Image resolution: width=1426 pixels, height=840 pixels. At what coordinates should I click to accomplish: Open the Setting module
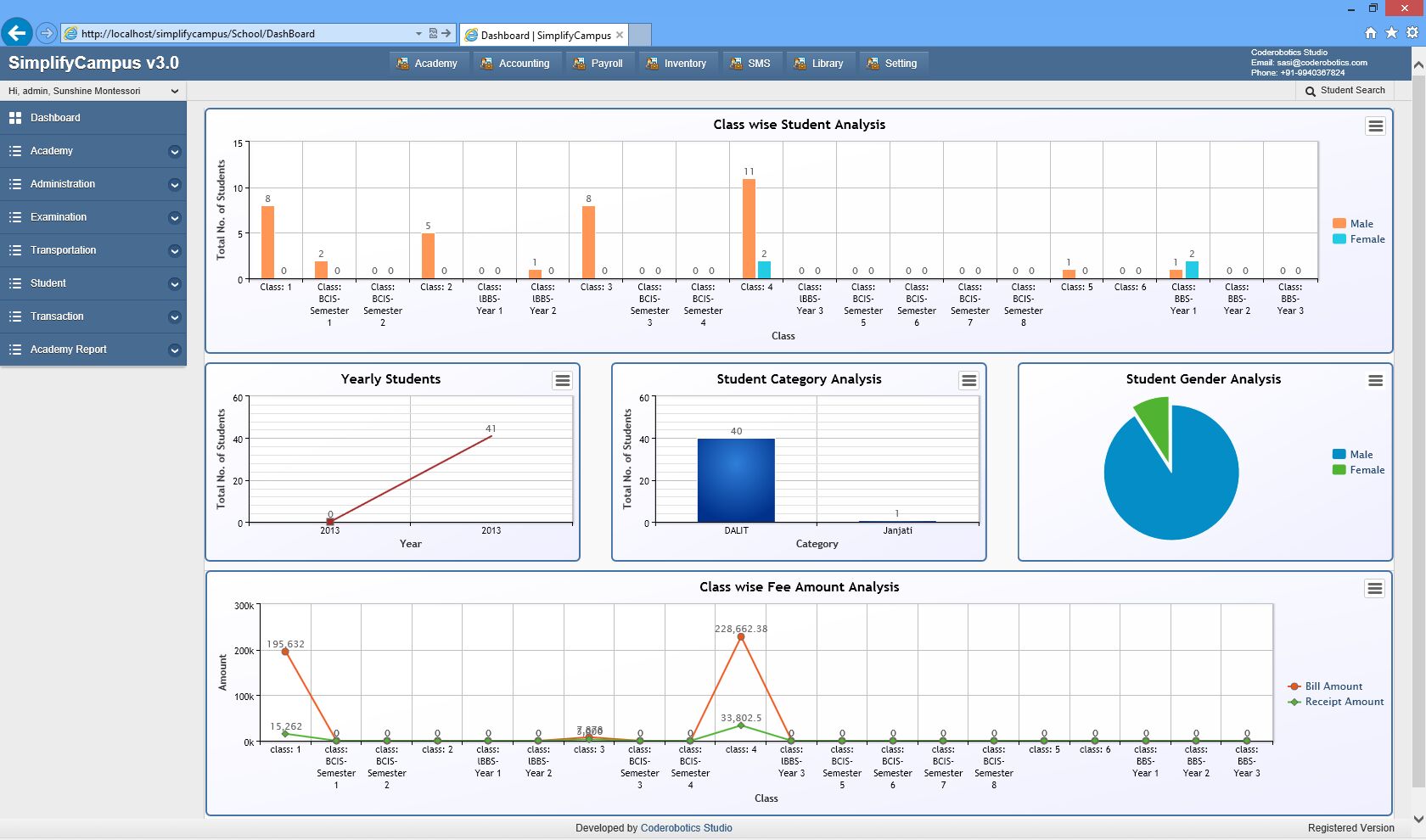tap(893, 62)
